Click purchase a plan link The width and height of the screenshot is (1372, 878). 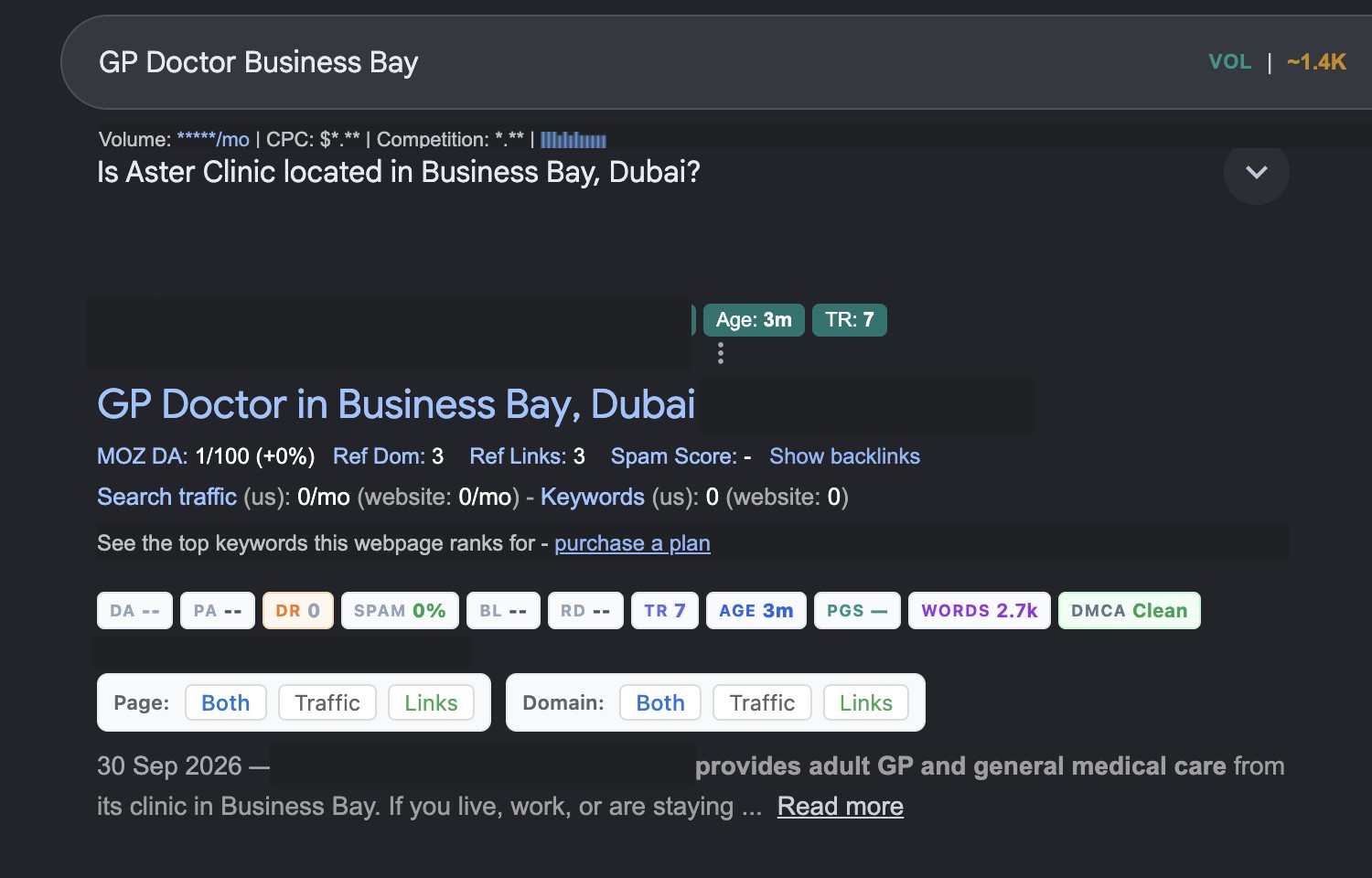(632, 543)
